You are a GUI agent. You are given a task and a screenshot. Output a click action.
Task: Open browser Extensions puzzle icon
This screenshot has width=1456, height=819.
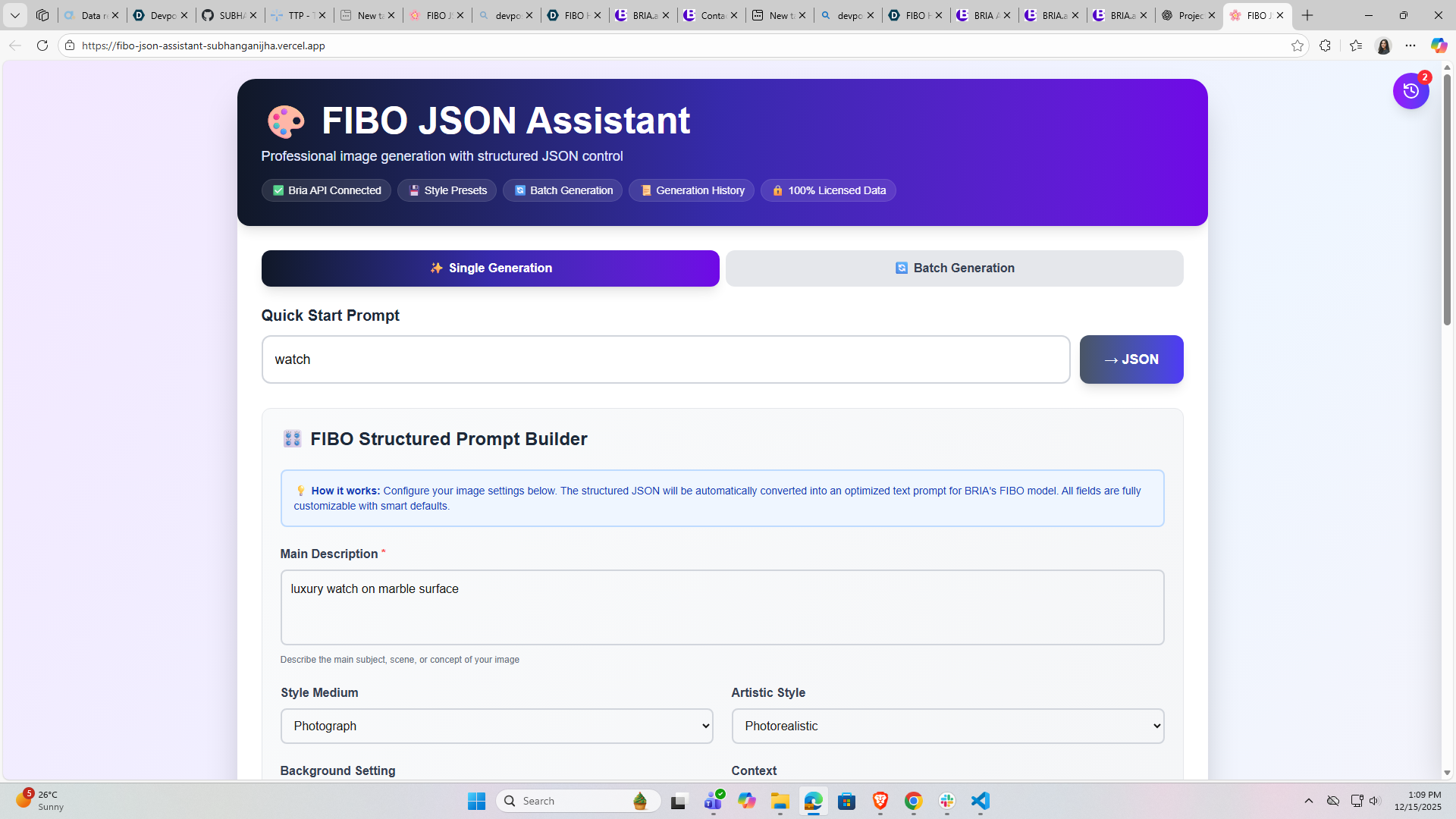(1325, 45)
